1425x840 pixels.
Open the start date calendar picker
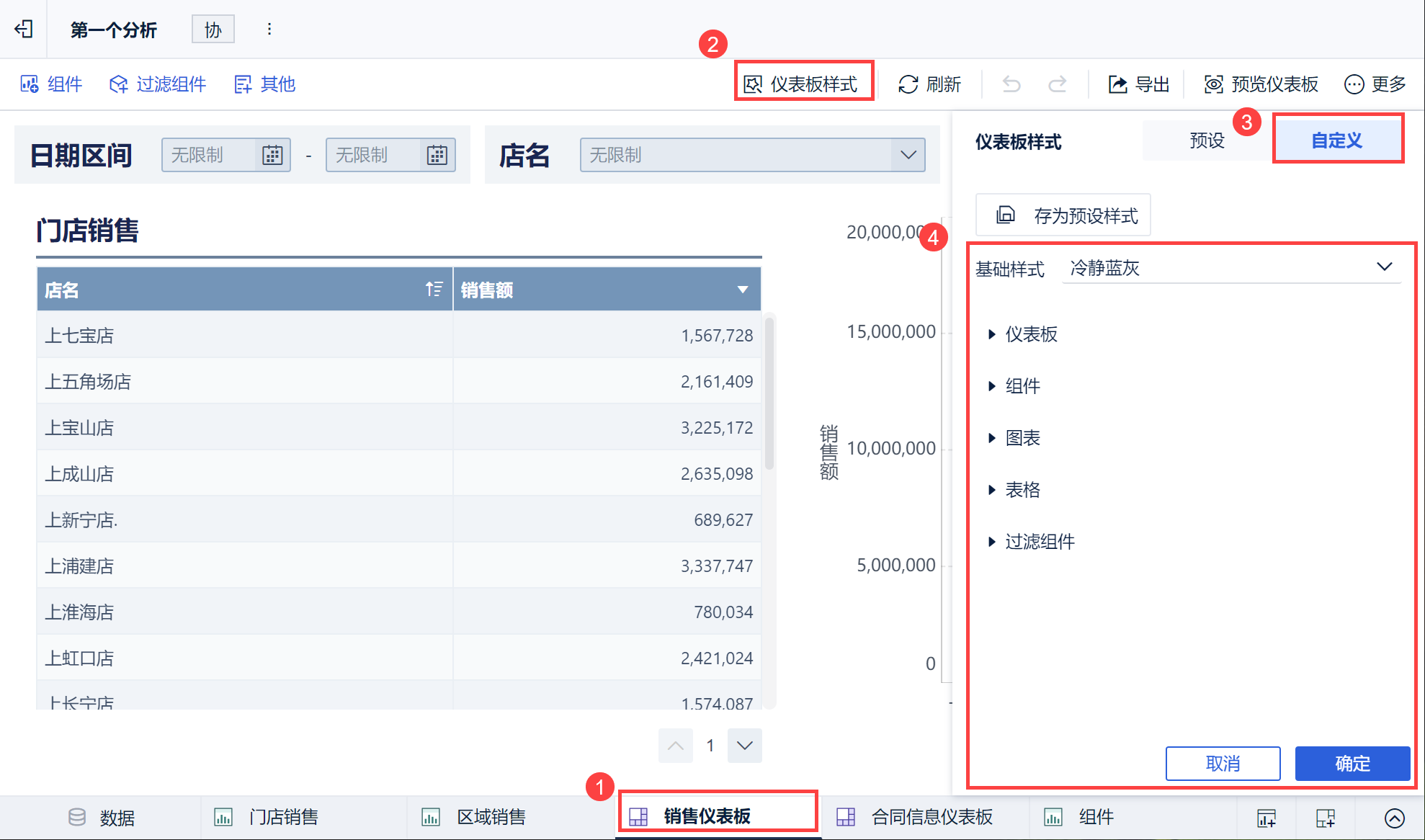(272, 155)
